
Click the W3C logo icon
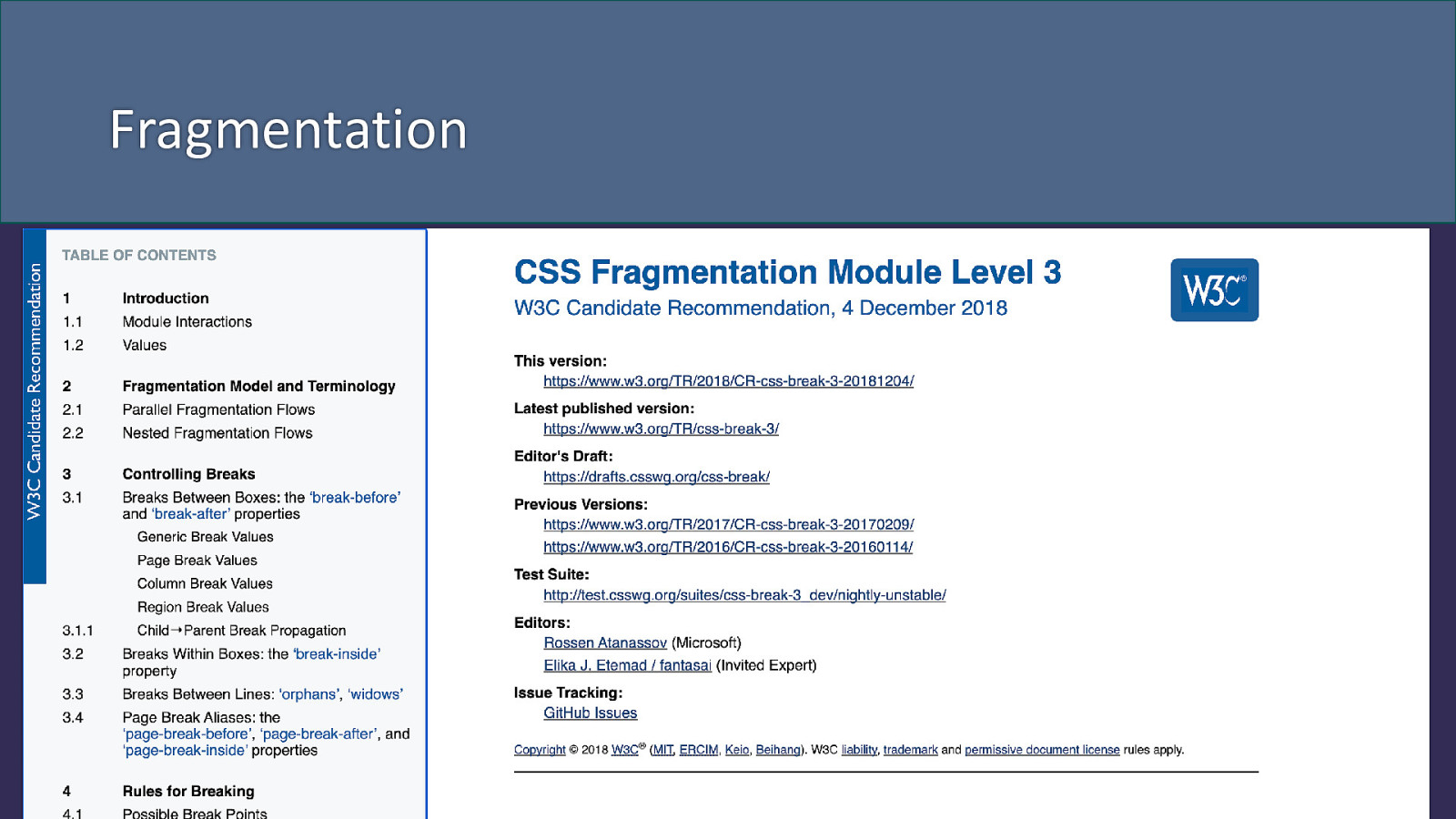click(1214, 289)
